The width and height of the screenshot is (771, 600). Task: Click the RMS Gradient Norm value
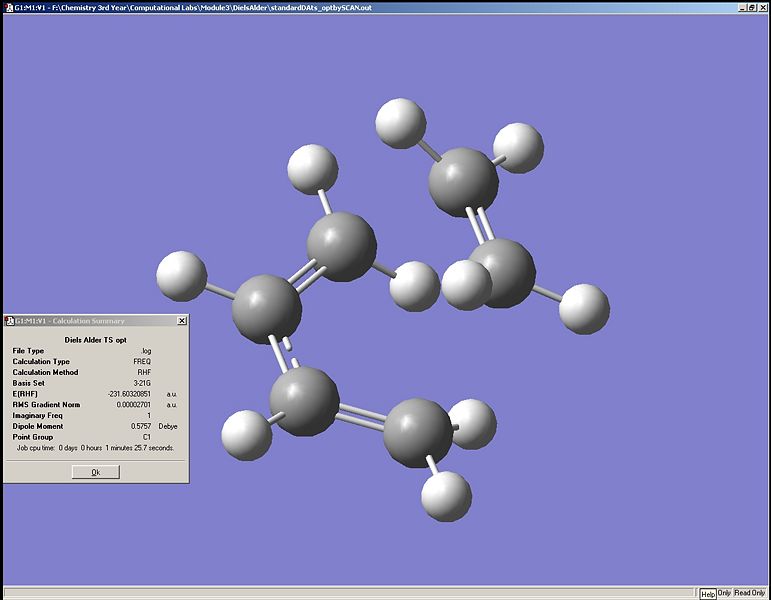point(133,405)
